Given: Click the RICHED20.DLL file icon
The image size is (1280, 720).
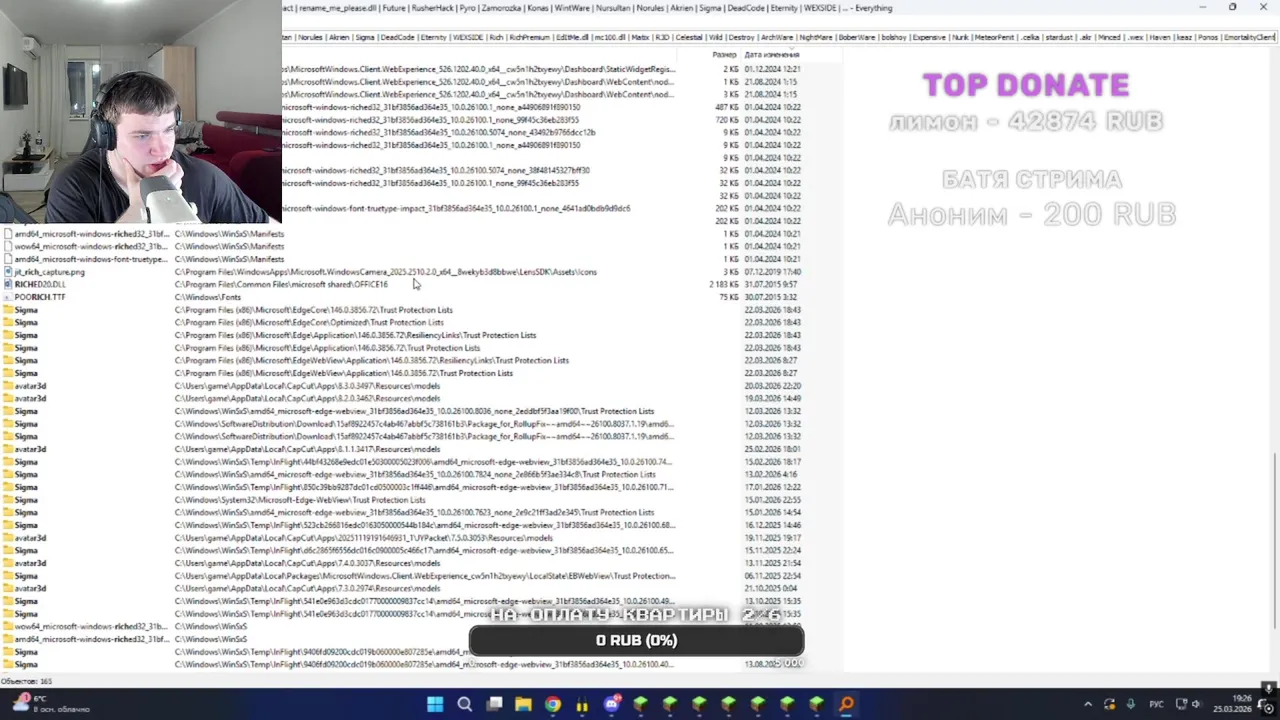Looking at the screenshot, I should coord(8,284).
